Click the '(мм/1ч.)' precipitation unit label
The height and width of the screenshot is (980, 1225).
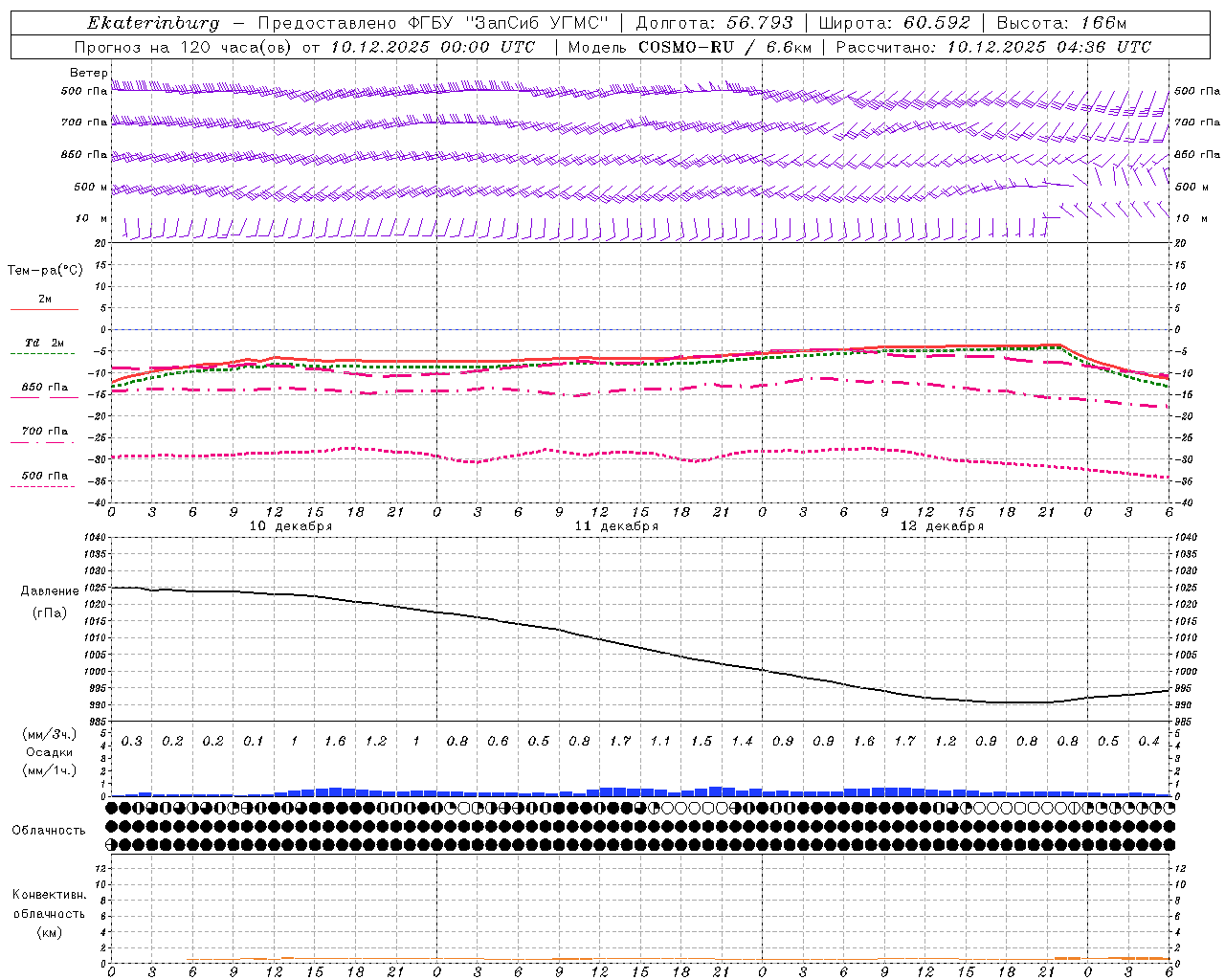point(50,770)
